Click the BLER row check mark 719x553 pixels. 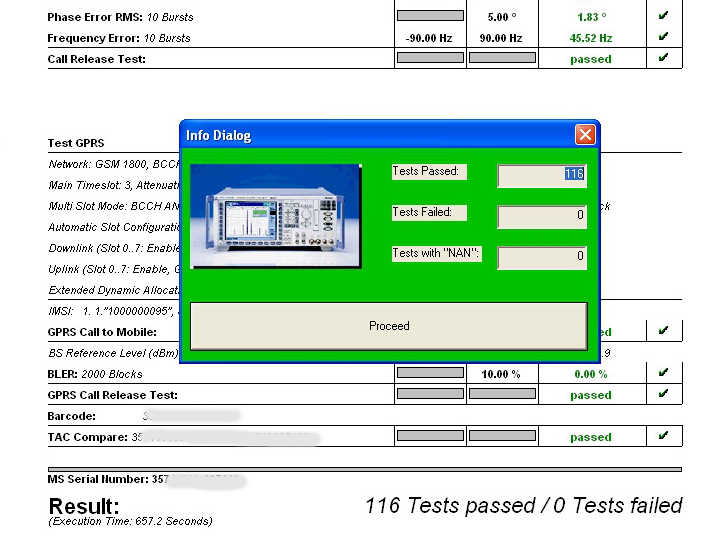pos(662,373)
